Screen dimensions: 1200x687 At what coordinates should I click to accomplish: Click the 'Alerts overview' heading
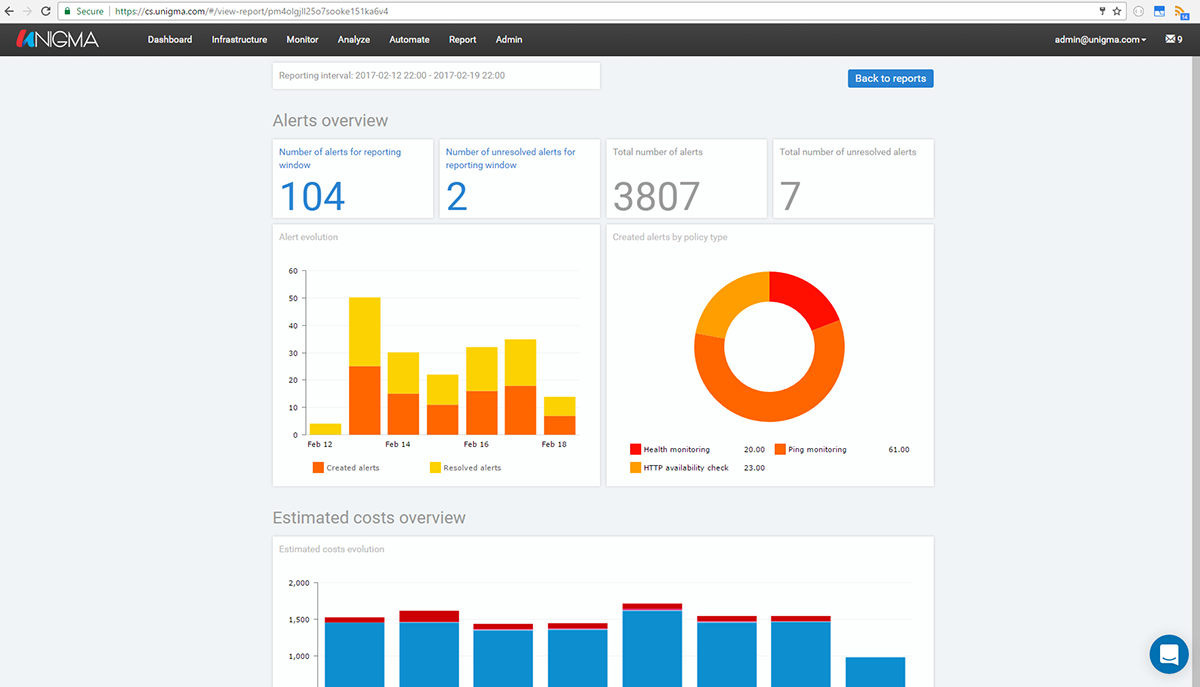(330, 120)
